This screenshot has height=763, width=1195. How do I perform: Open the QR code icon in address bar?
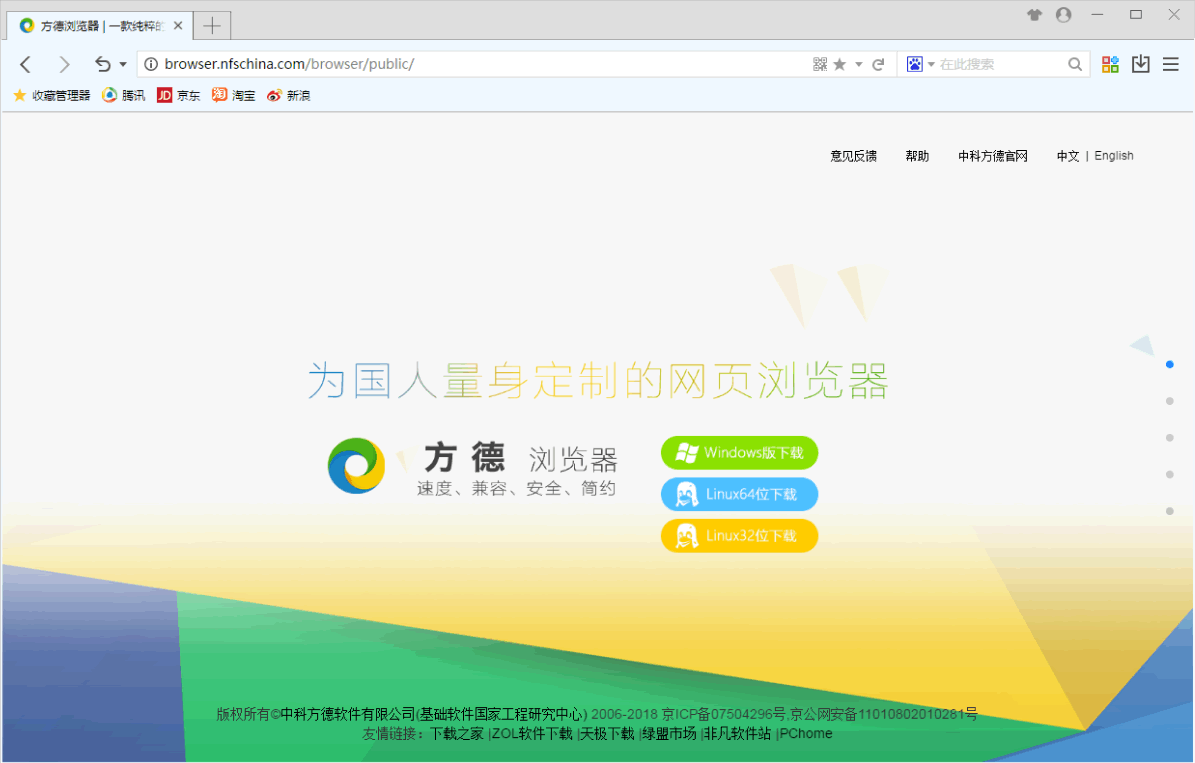point(820,64)
